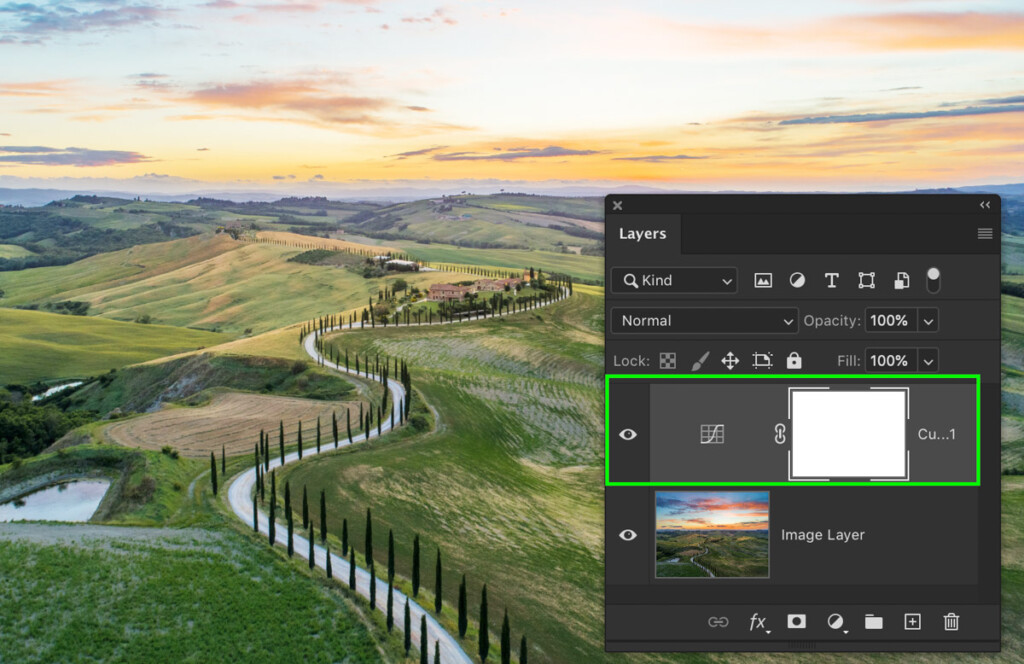Open the Normal blend mode dropdown
1024x664 pixels.
coord(705,321)
